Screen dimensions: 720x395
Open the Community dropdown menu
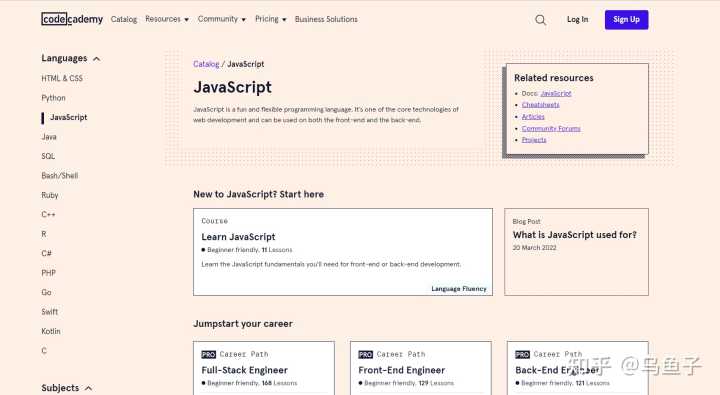(x=222, y=19)
